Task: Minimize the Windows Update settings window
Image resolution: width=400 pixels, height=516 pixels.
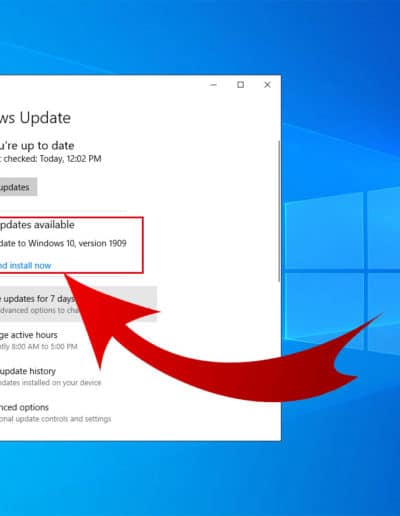Action: (214, 85)
